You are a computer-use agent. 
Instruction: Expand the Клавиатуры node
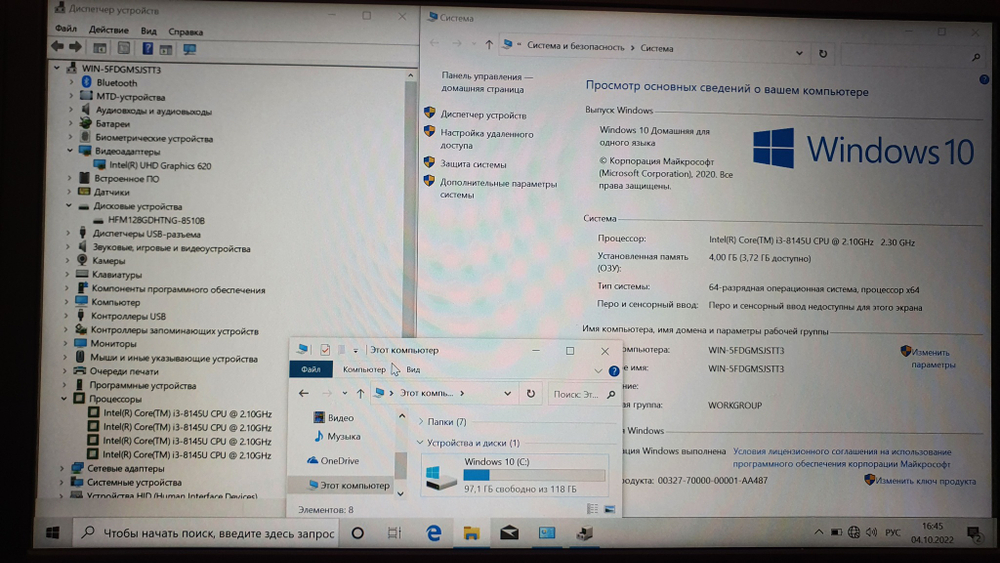67,275
